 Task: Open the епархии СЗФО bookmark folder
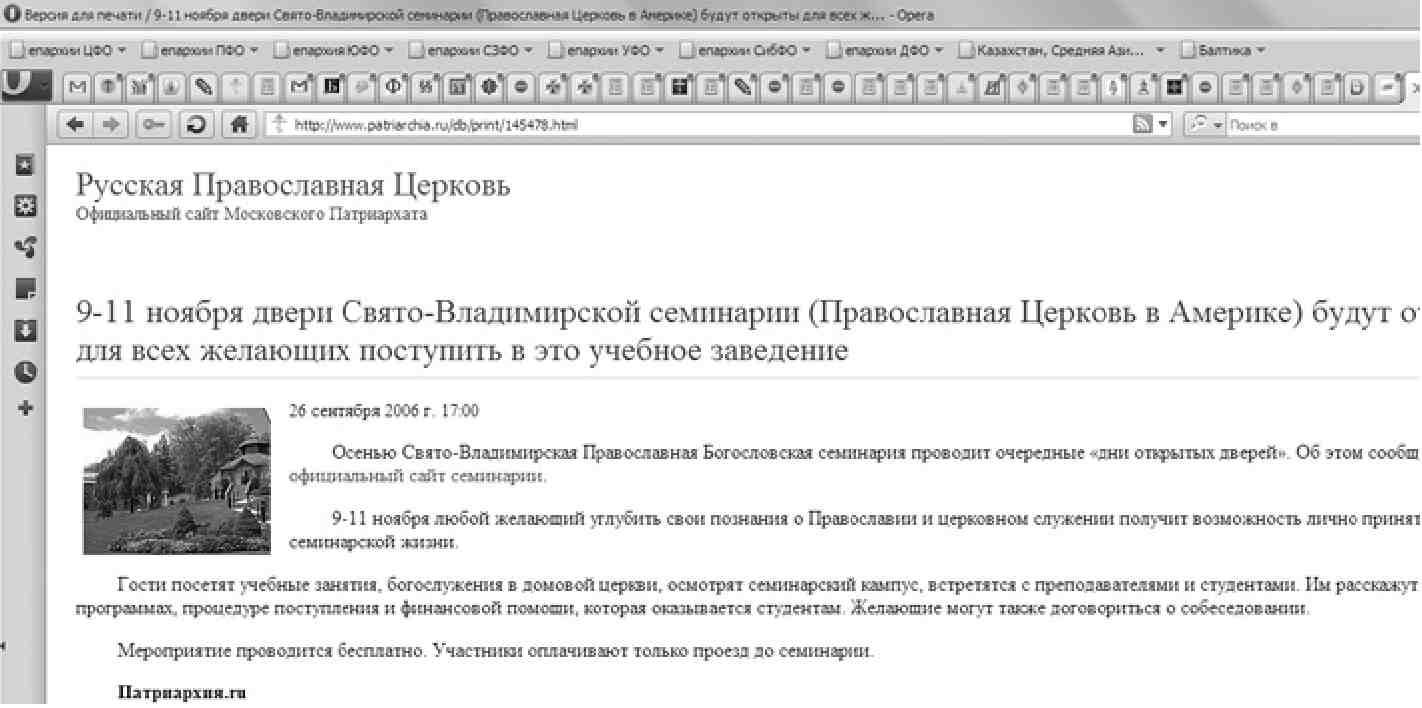pyautogui.click(x=471, y=49)
